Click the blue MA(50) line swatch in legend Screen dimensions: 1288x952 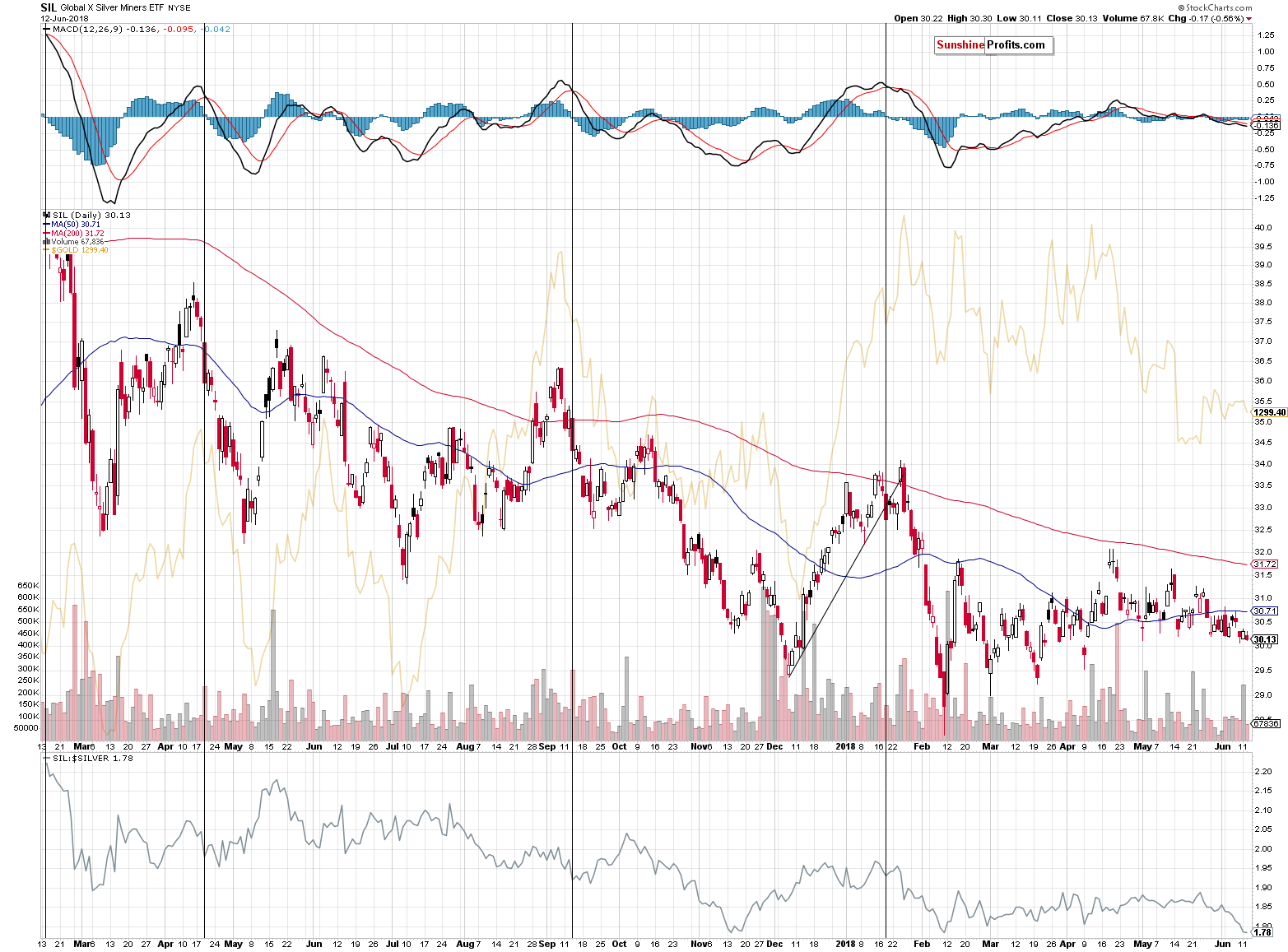[x=46, y=224]
